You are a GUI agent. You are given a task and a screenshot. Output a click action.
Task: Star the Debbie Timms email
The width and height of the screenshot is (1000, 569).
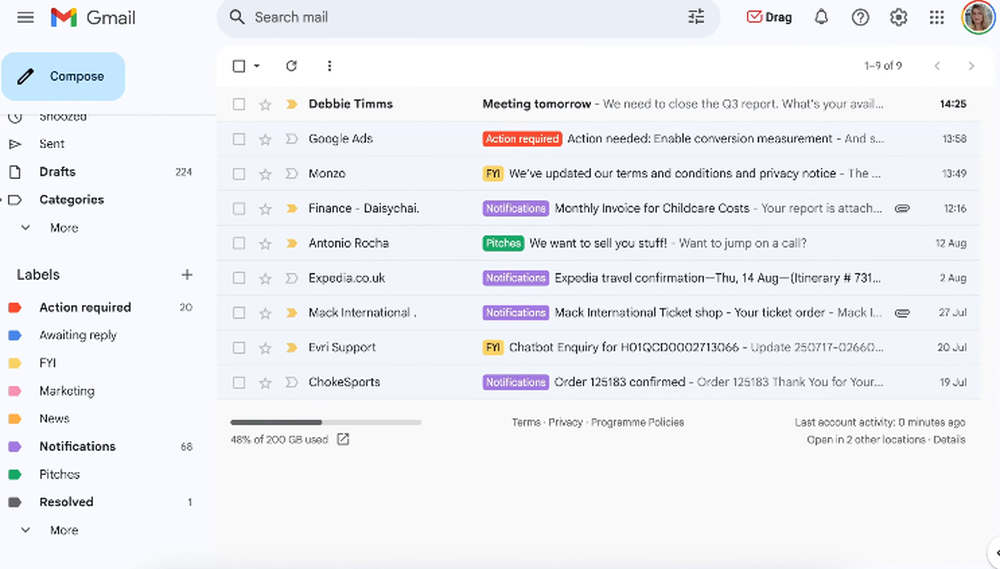point(265,105)
